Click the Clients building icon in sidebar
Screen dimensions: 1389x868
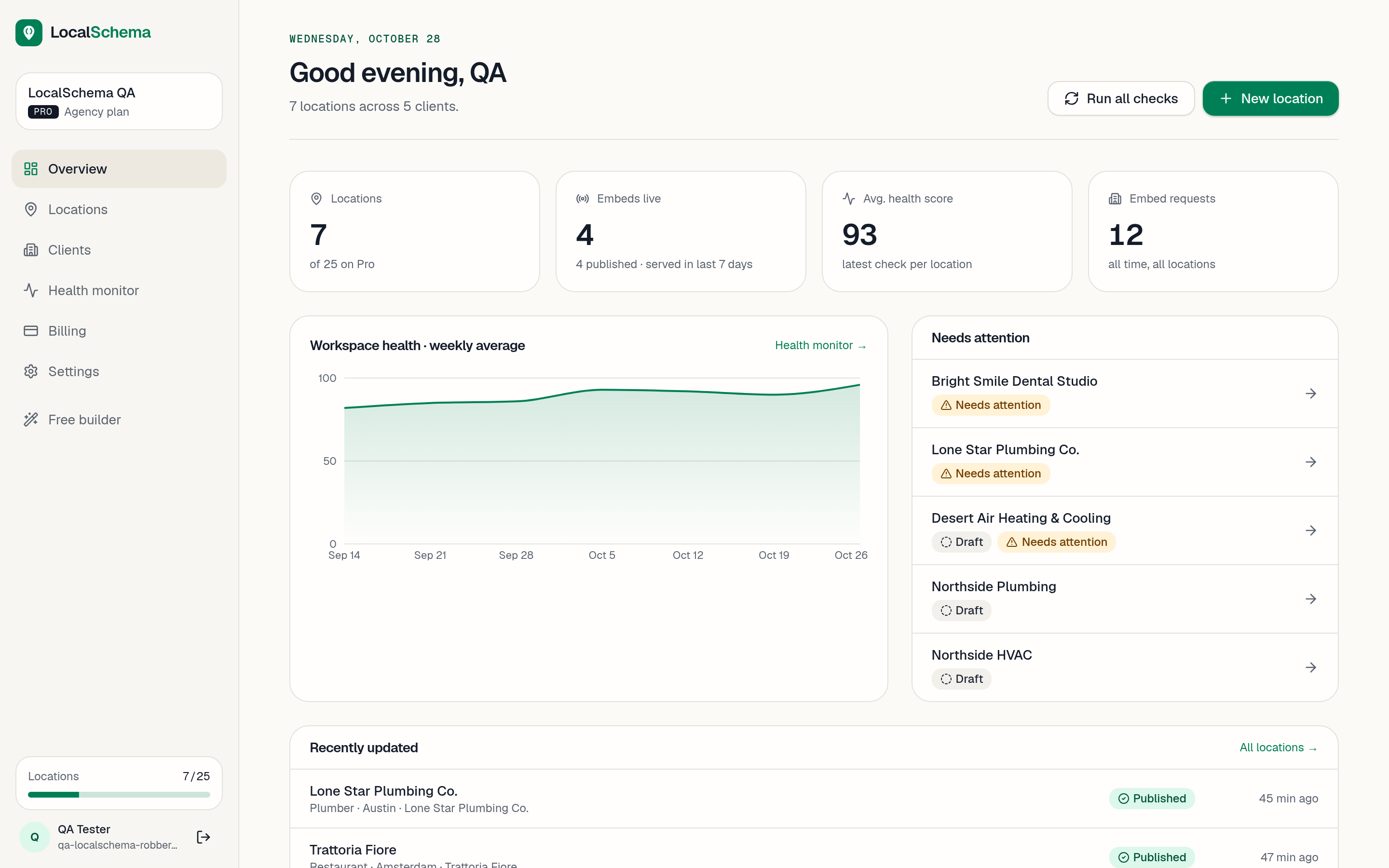31,250
